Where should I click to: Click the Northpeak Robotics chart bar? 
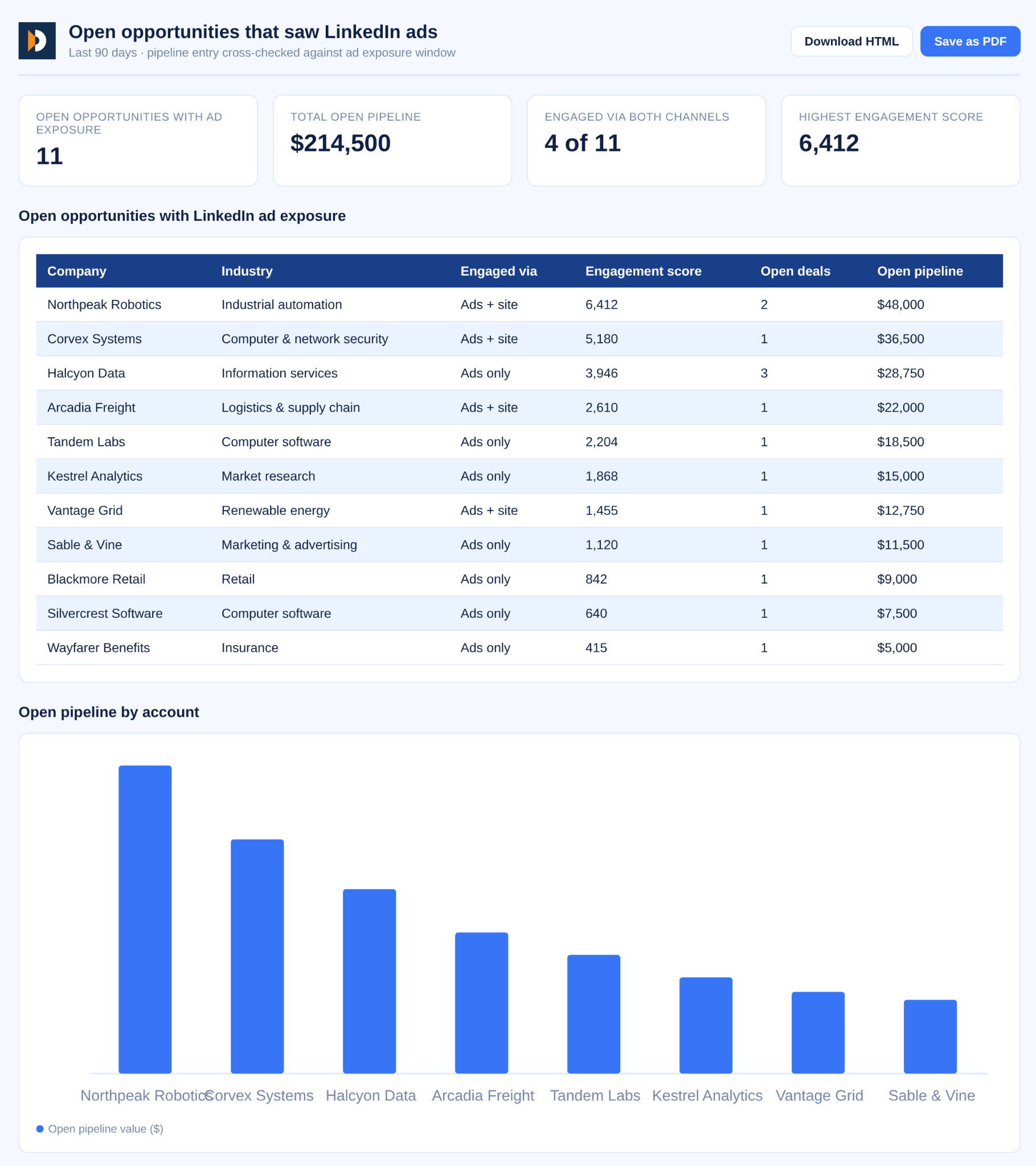coord(145,919)
